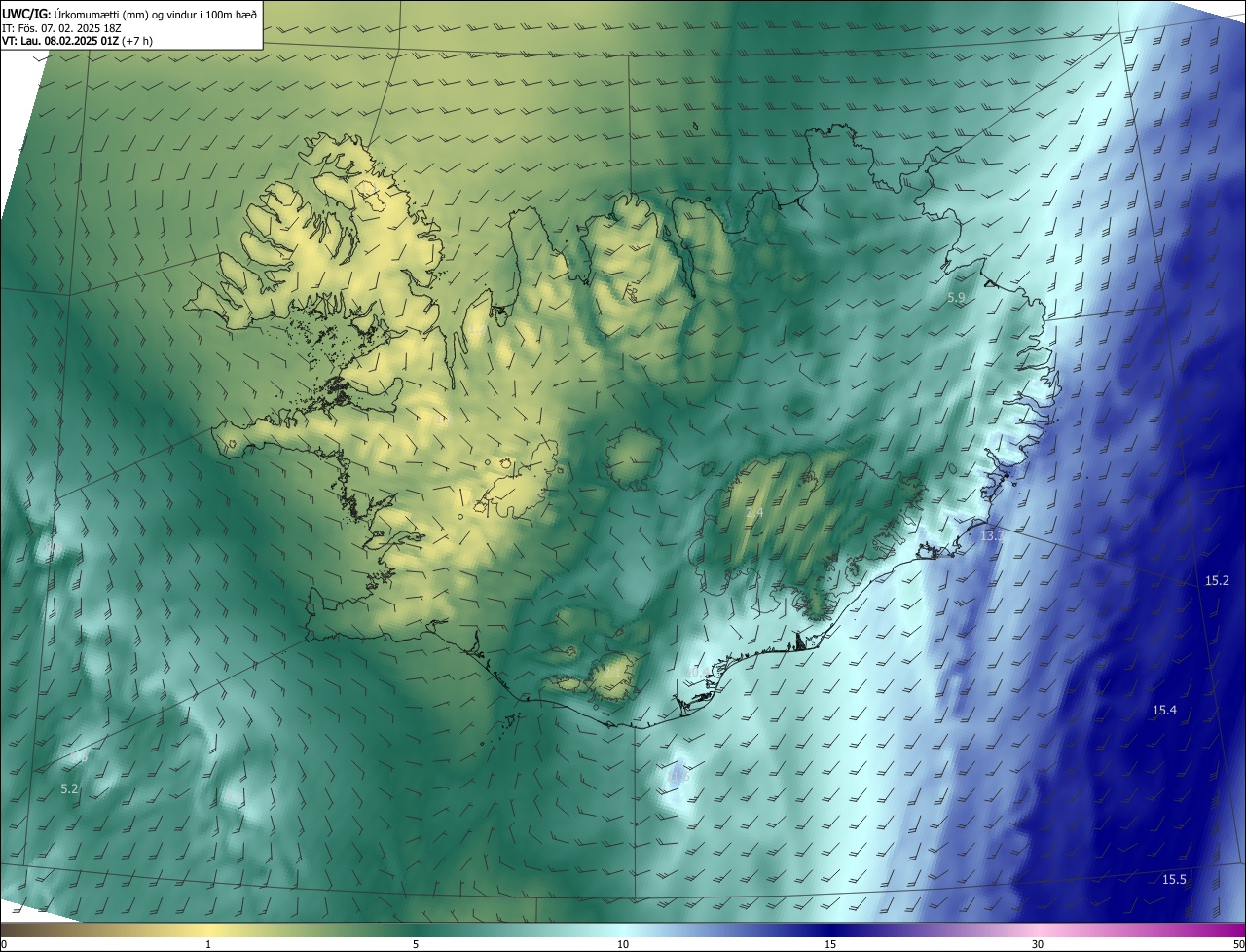This screenshot has height=952, width=1246.
Task: Click the colour scale tick label '1'
Action: tap(208, 944)
